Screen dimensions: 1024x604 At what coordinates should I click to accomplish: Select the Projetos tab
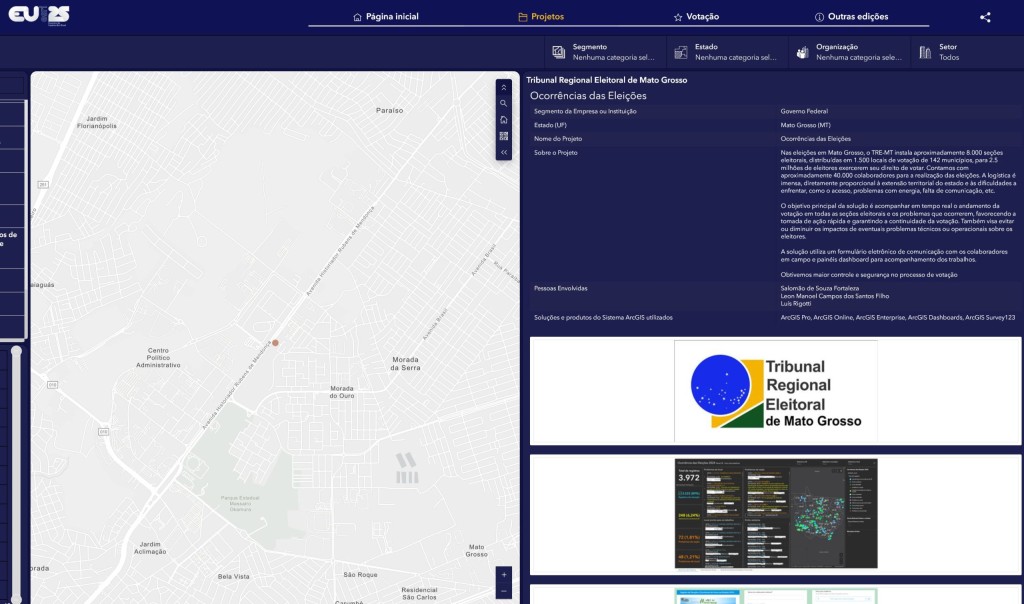[540, 17]
